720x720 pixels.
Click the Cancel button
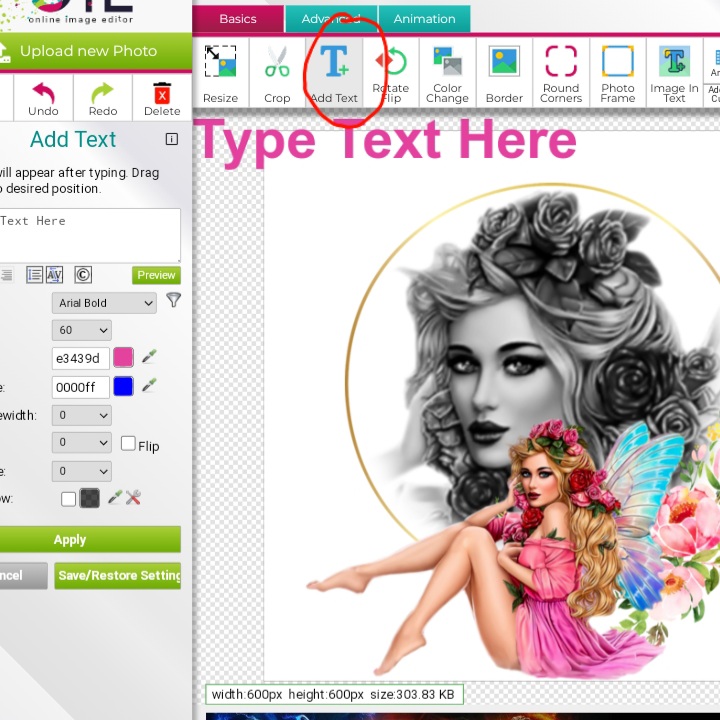pyautogui.click(x=23, y=575)
